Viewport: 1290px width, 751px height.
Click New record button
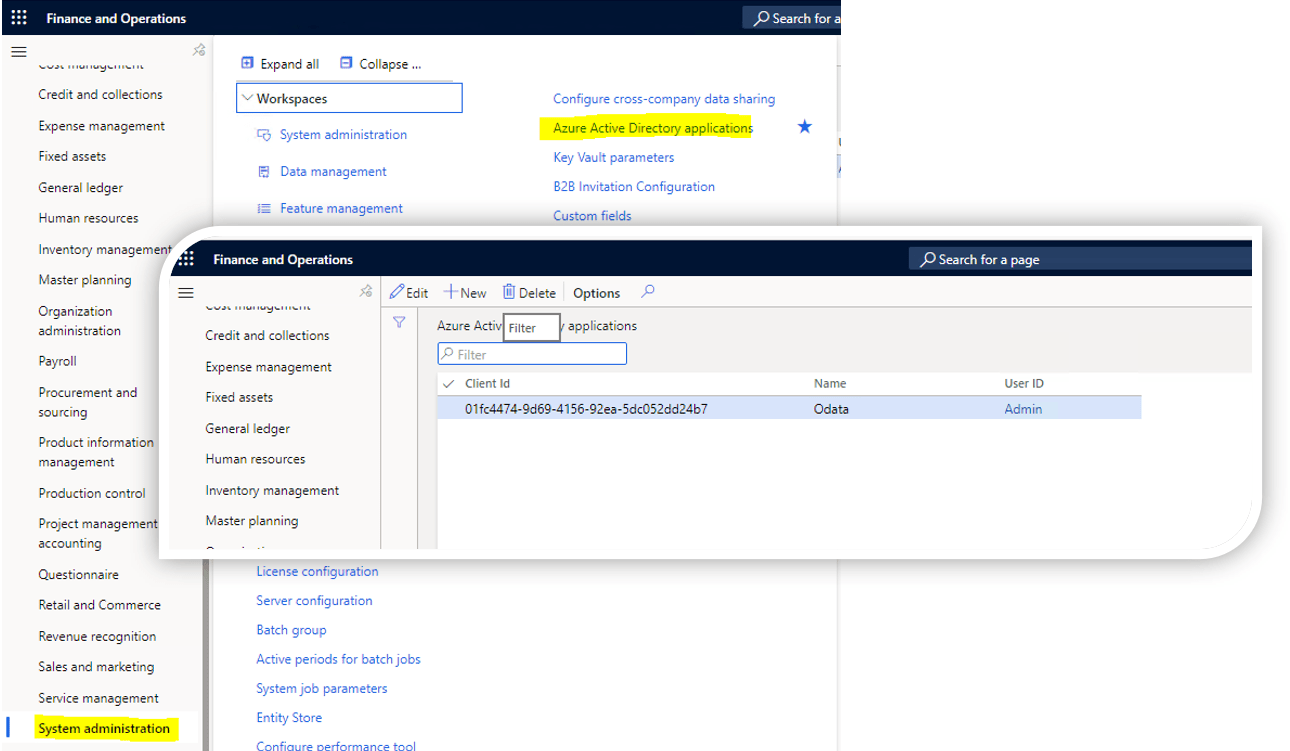point(465,293)
